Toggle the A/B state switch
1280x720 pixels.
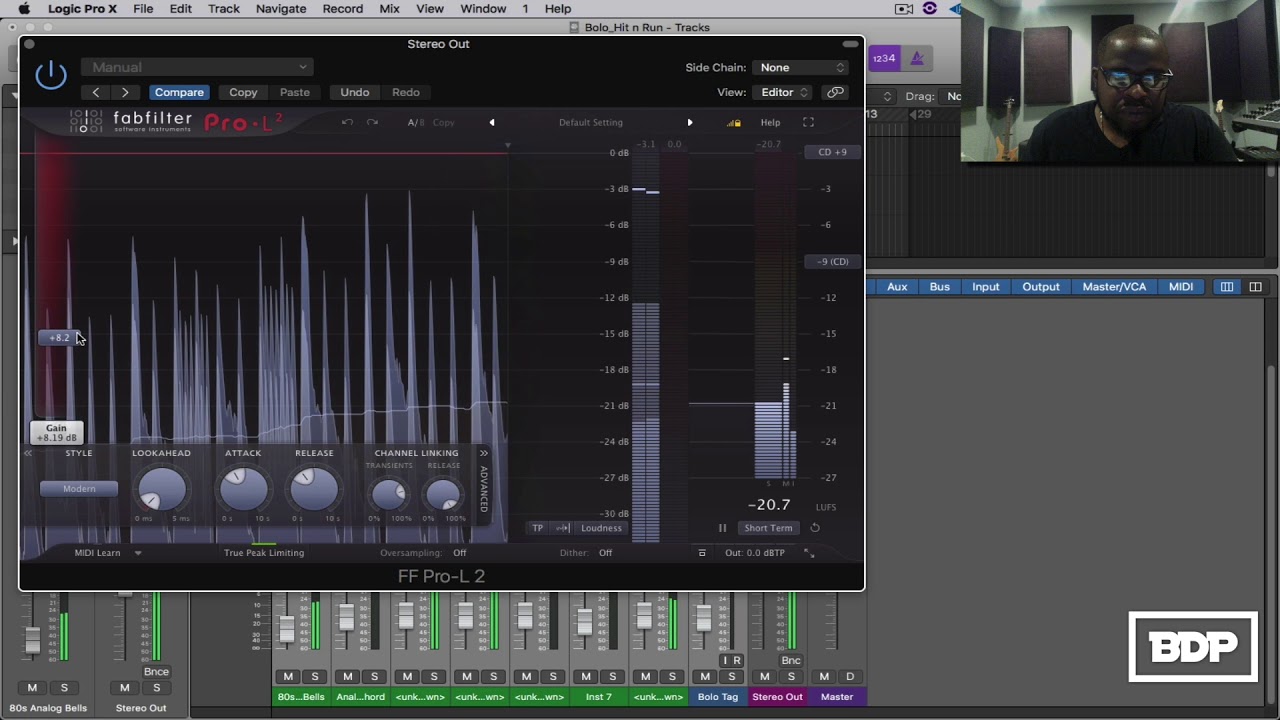[x=416, y=122]
